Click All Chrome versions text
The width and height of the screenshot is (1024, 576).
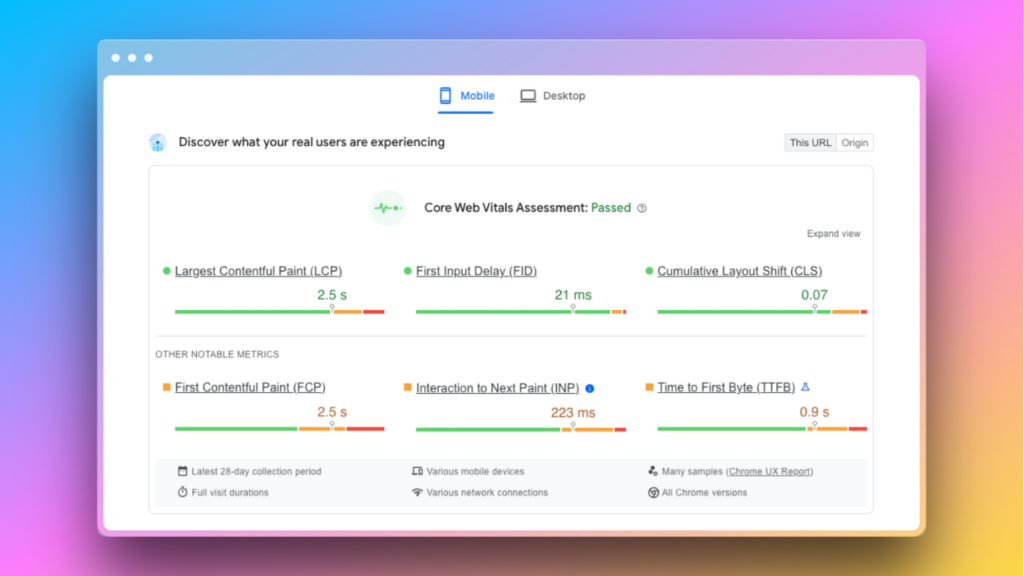[704, 492]
